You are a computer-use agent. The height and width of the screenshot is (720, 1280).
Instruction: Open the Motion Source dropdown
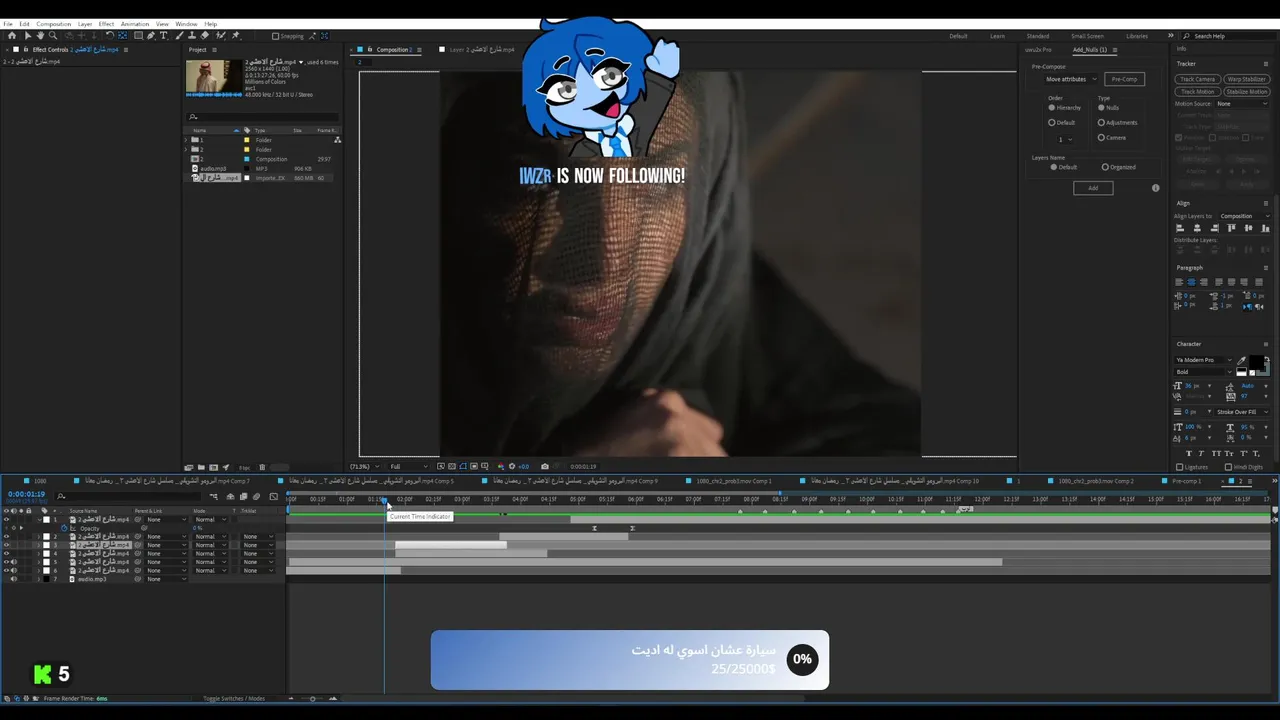(1241, 104)
